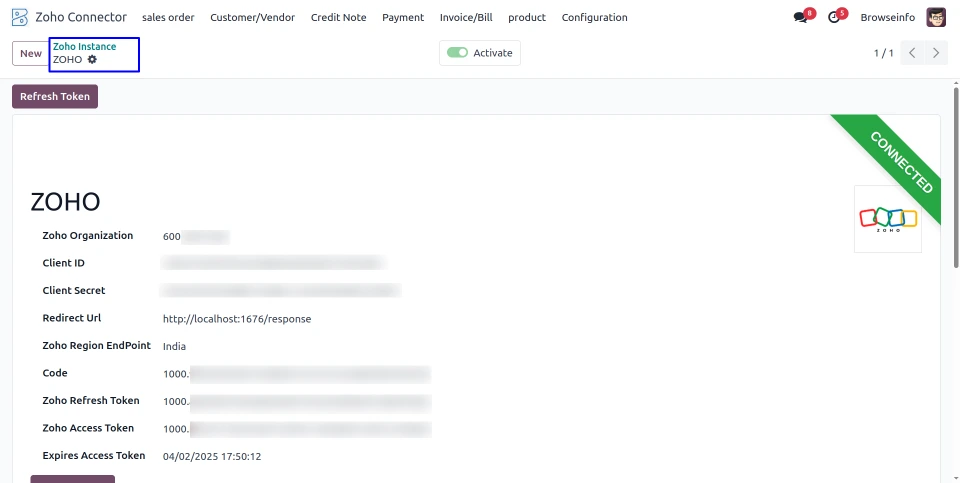
Task: Click the user avatar picture
Action: [936, 17]
